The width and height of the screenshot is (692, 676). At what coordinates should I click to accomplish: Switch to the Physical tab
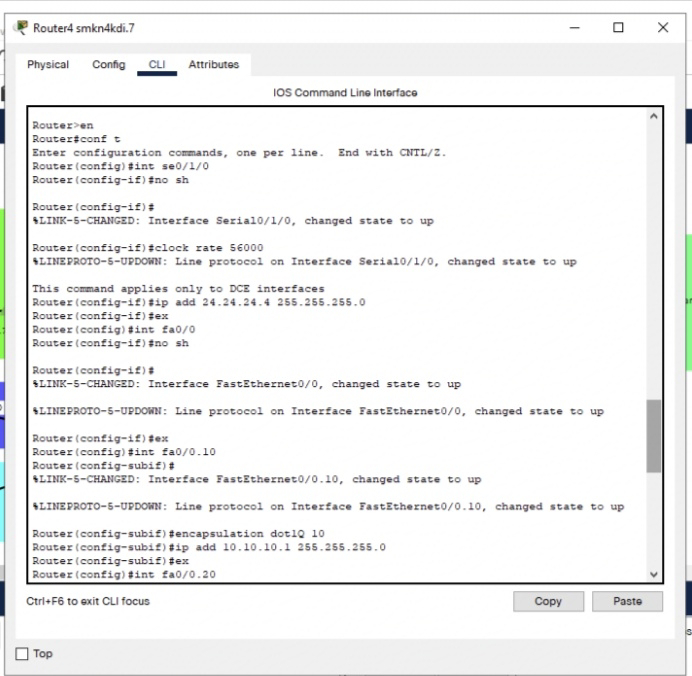click(x=48, y=64)
